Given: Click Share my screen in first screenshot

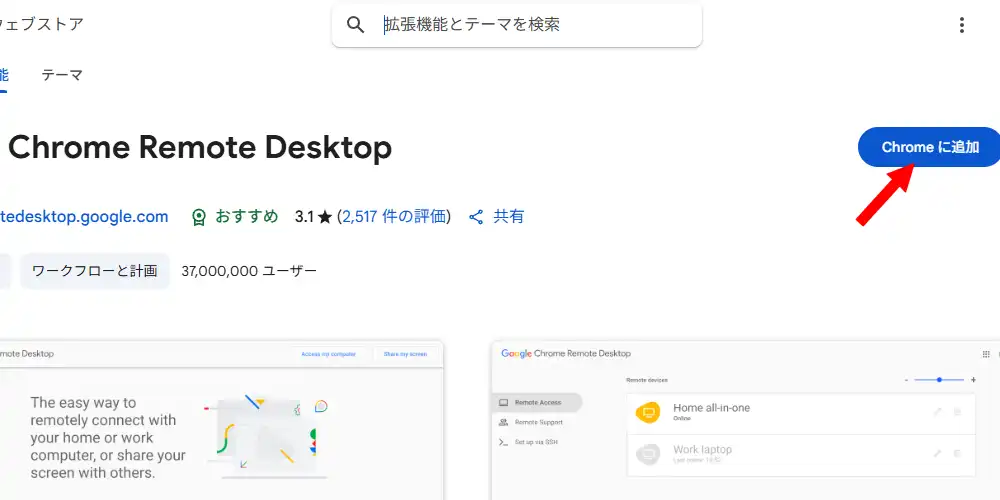Looking at the screenshot, I should click(405, 354).
